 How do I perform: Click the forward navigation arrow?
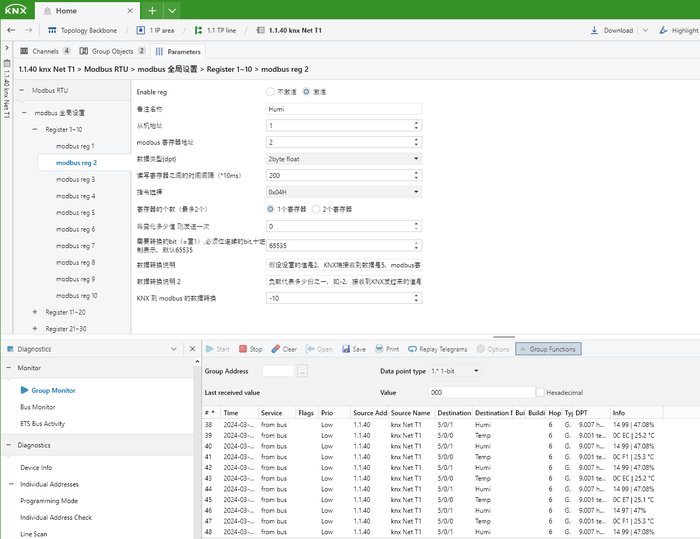28,30
